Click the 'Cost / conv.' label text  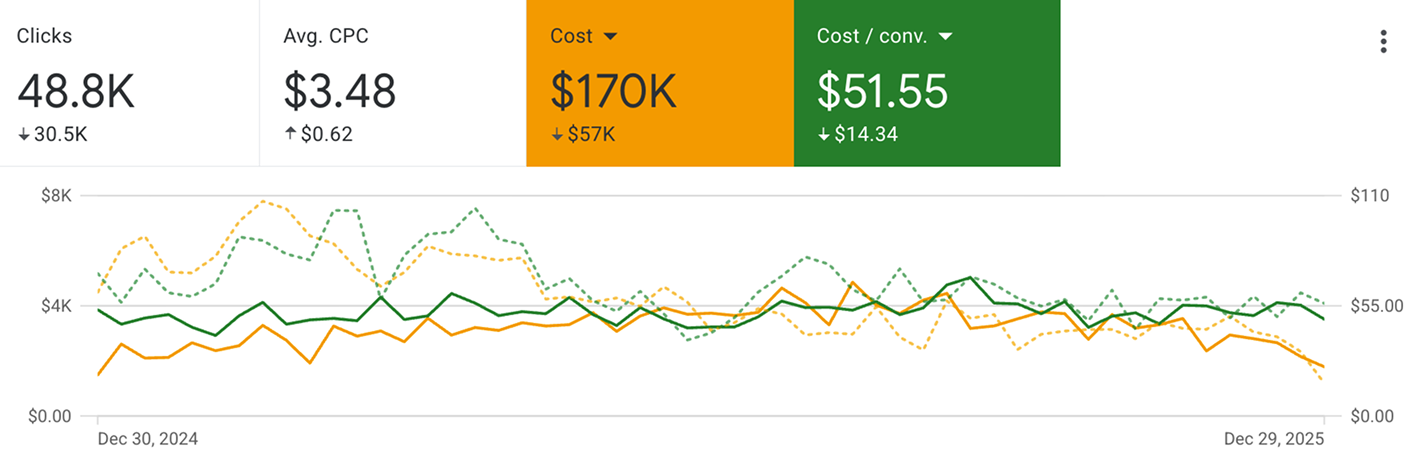(872, 37)
